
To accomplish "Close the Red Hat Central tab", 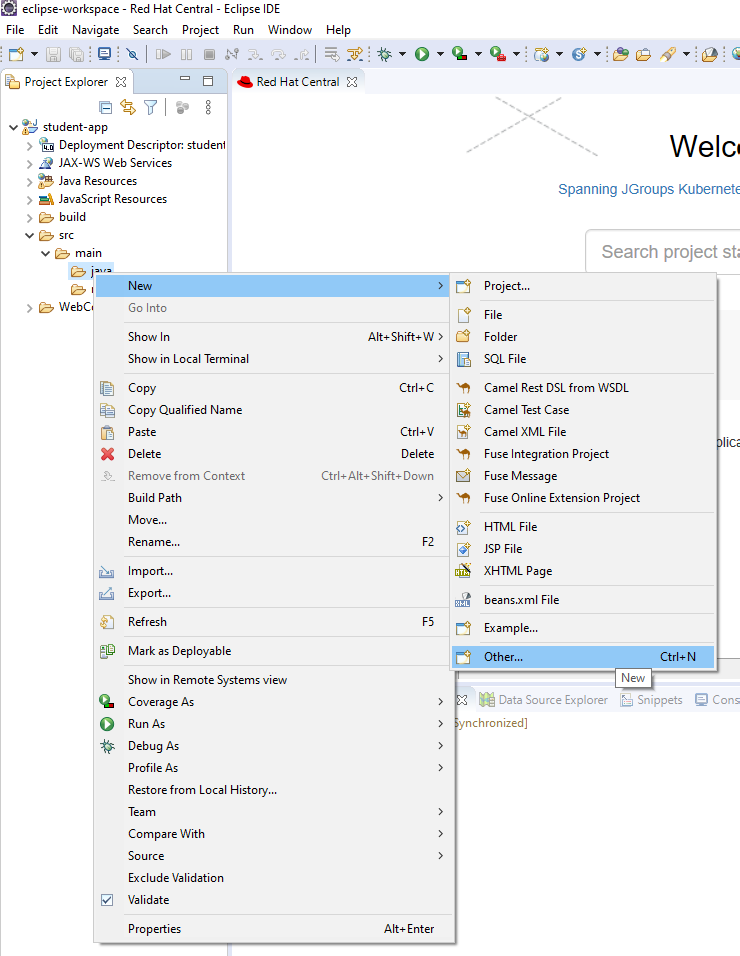I will click(x=352, y=82).
